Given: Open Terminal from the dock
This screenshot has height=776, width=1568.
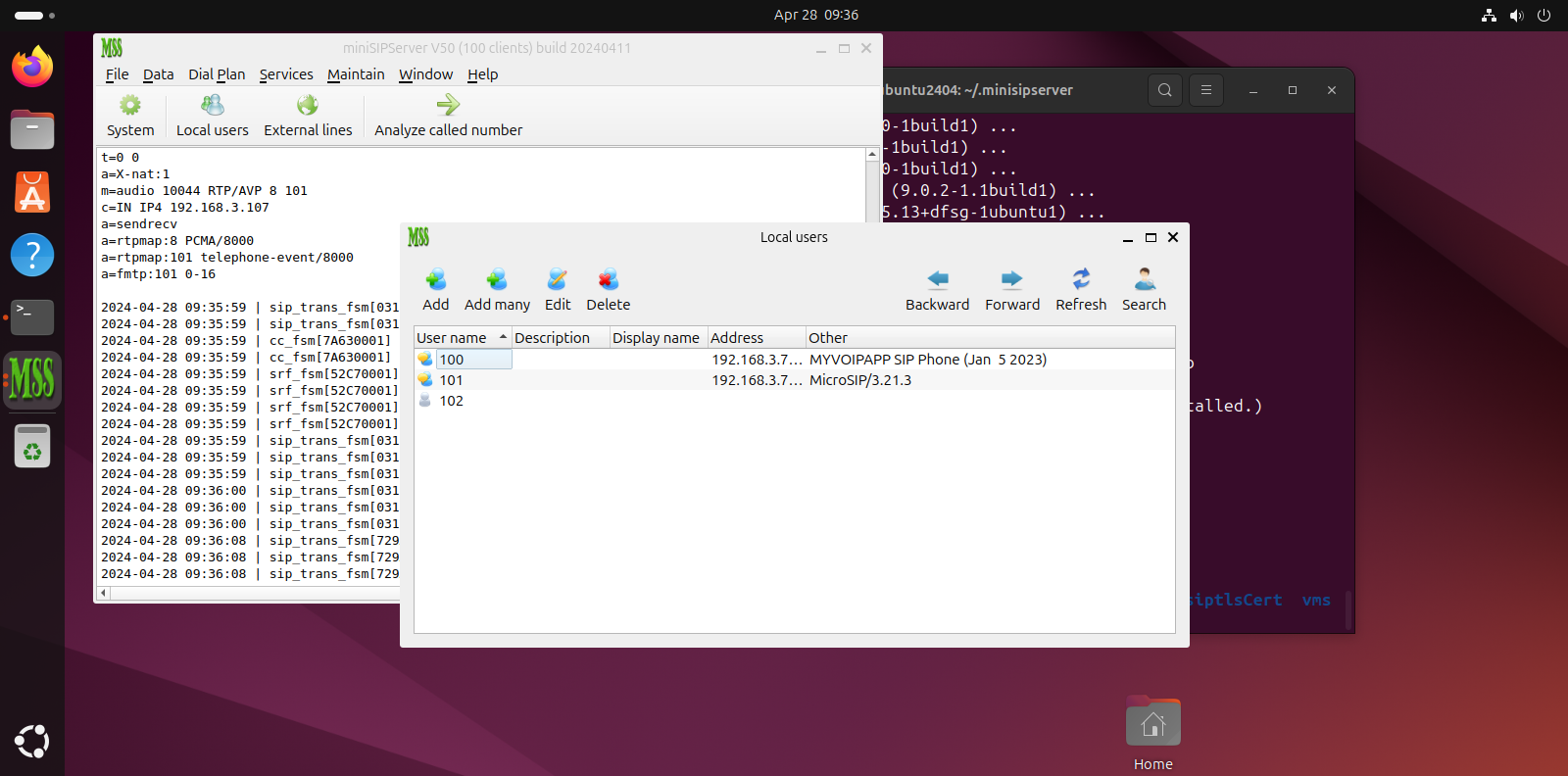Looking at the screenshot, I should click(32, 317).
